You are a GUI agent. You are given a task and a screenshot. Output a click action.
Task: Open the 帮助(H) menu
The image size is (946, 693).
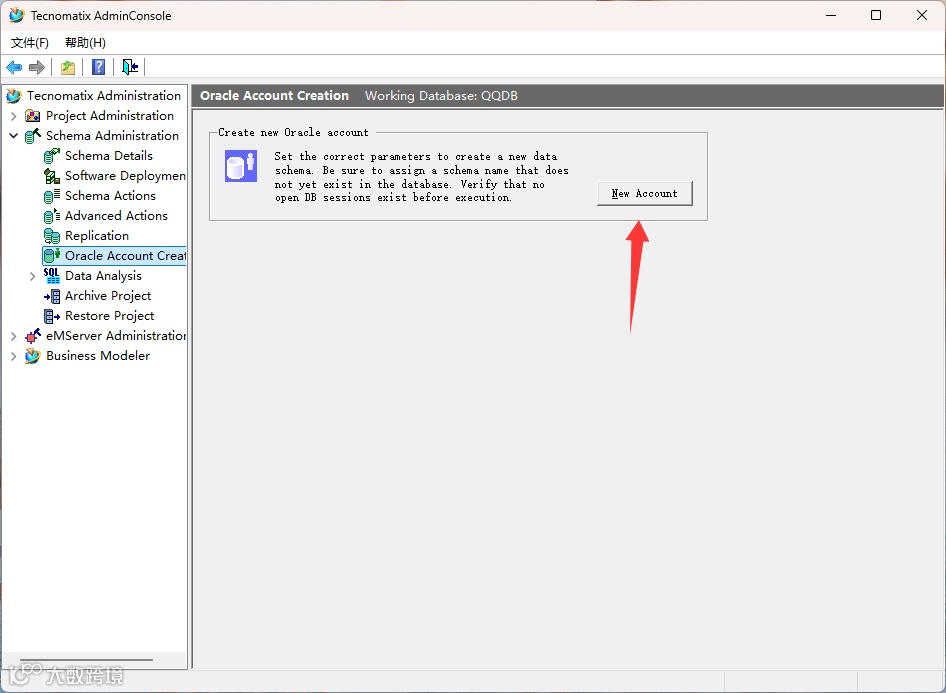[x=85, y=43]
